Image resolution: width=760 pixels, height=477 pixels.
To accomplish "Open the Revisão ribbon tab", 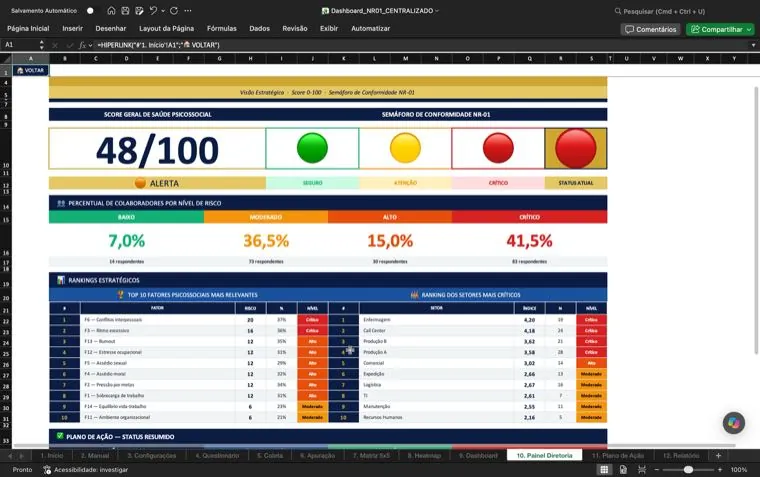I will (295, 29).
